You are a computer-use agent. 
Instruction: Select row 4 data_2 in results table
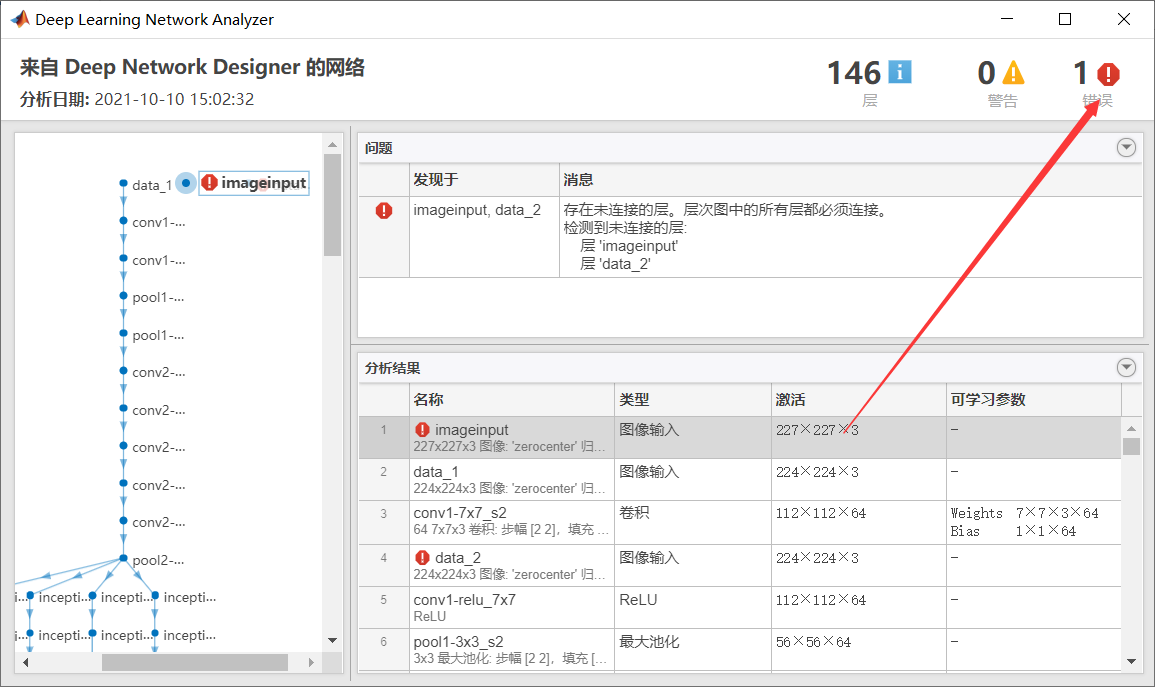tap(740, 566)
